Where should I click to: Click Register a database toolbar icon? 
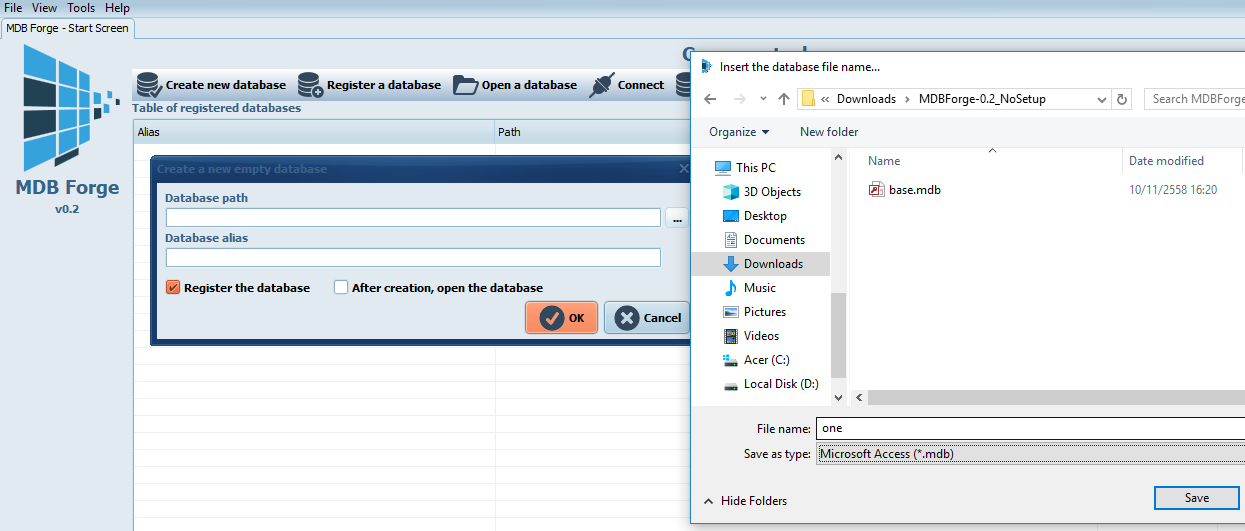tap(310, 85)
